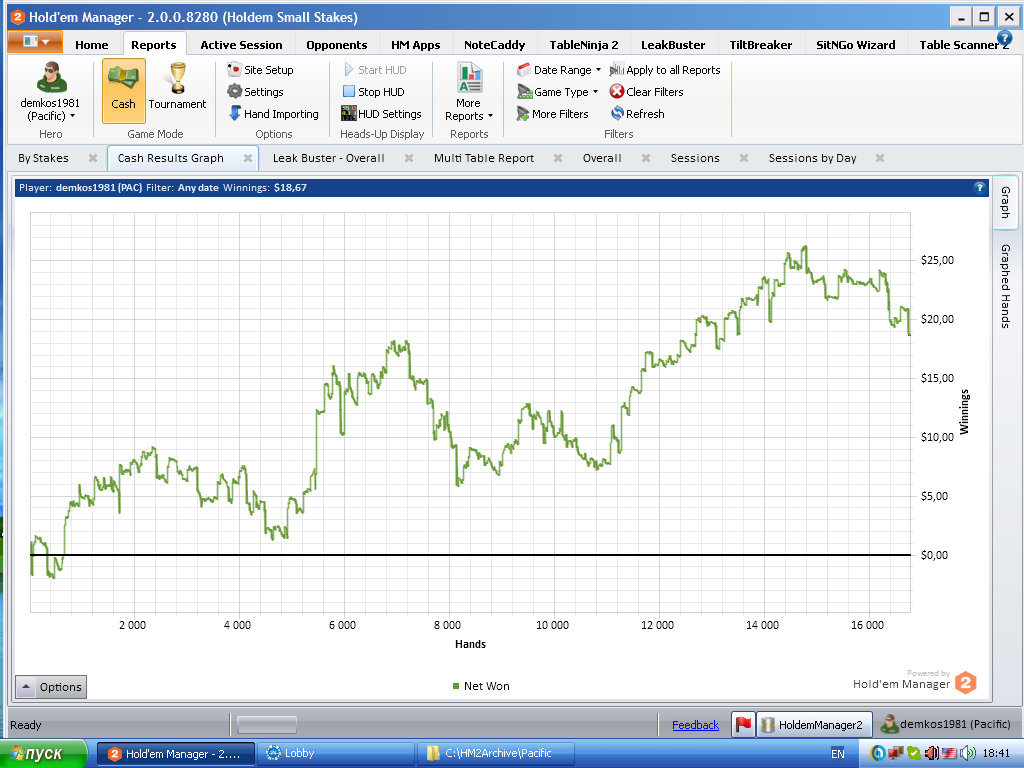Viewport: 1024px width, 768px height.
Task: Open the TiltBreaker tab
Action: tap(760, 45)
